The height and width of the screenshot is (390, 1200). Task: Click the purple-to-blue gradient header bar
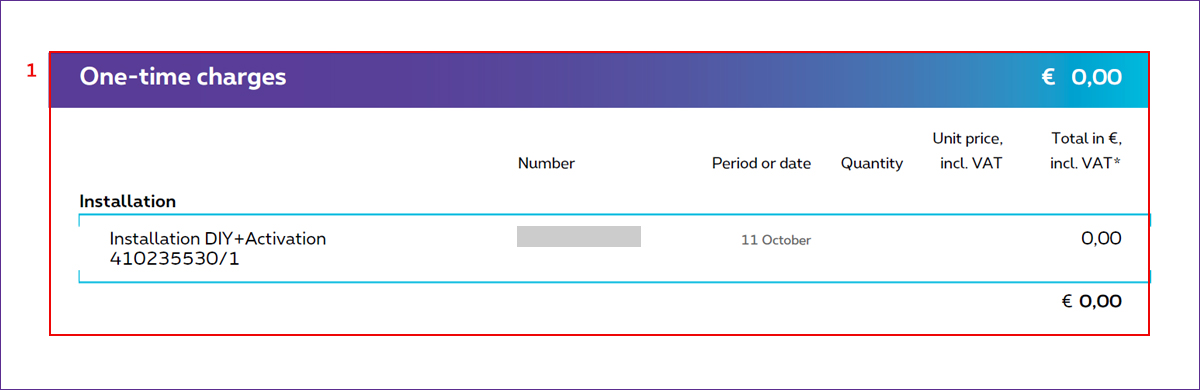pos(599,79)
